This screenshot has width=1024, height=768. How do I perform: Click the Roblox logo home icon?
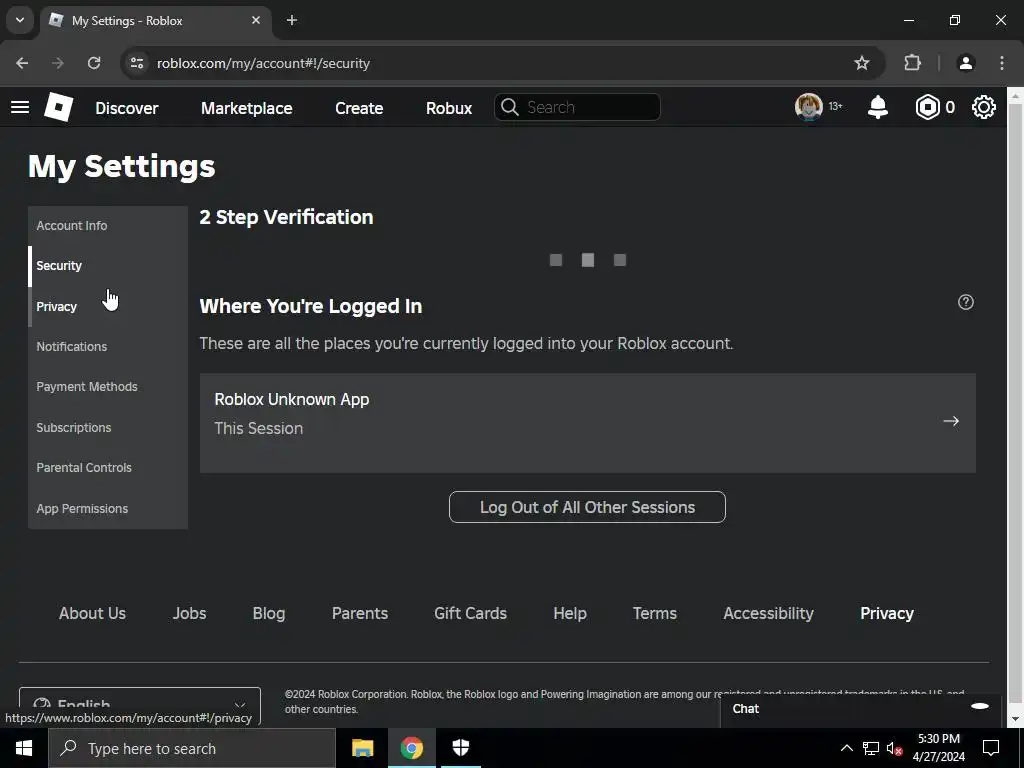[x=58, y=107]
